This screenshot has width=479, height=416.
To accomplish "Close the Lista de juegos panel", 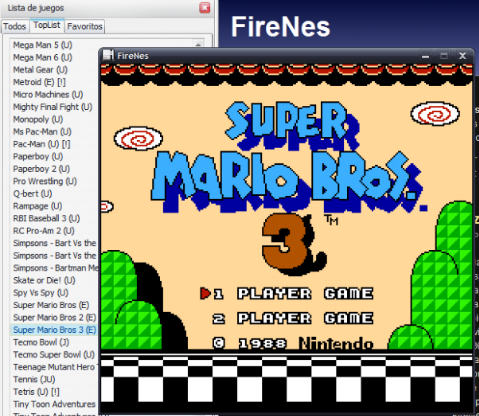I will 205,7.
